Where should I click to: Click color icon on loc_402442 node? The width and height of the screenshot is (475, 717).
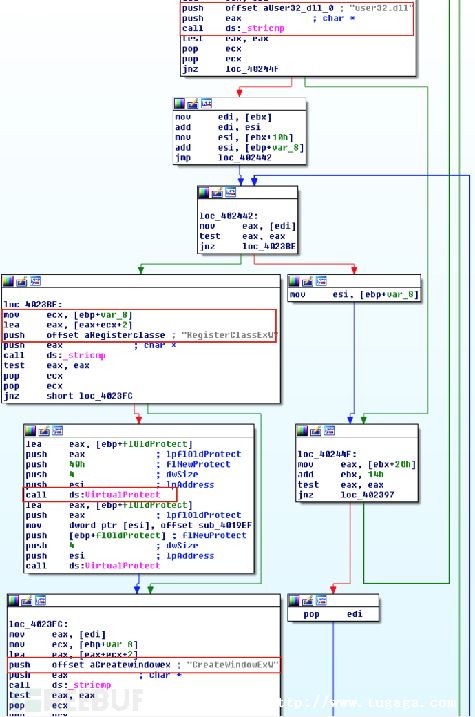click(204, 193)
